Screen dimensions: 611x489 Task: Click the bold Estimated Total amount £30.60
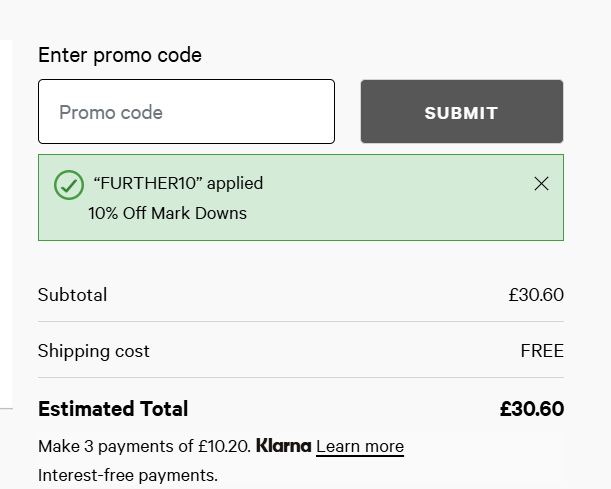pyautogui.click(x=532, y=409)
